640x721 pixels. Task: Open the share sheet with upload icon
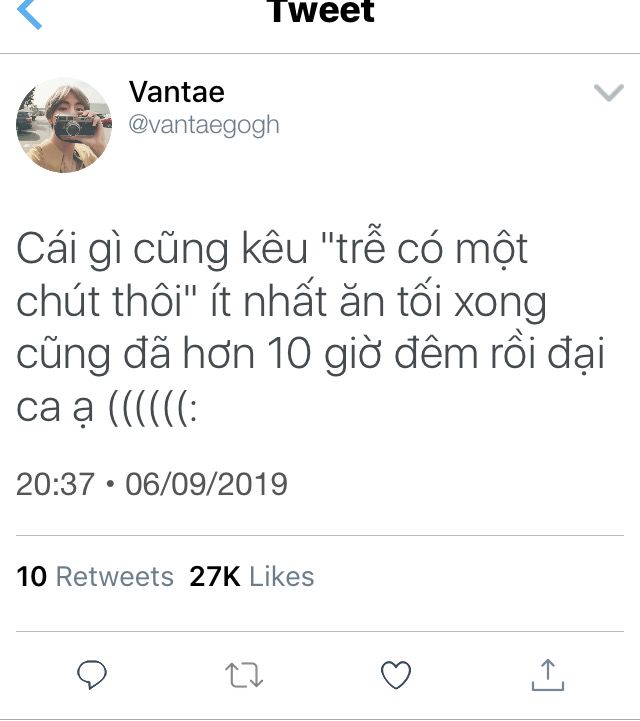[548, 675]
